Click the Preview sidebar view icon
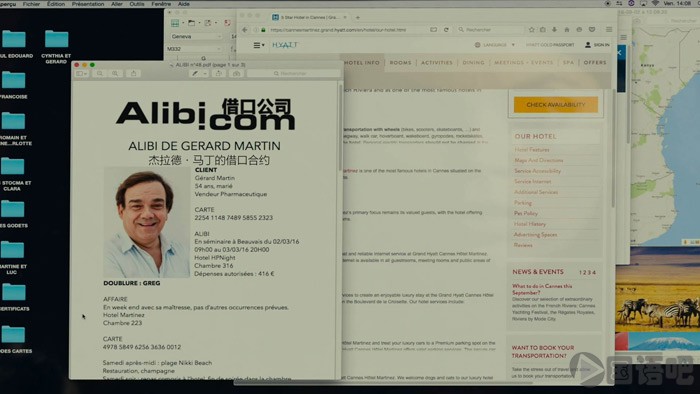Screen dimensions: 700x394 click(82, 73)
